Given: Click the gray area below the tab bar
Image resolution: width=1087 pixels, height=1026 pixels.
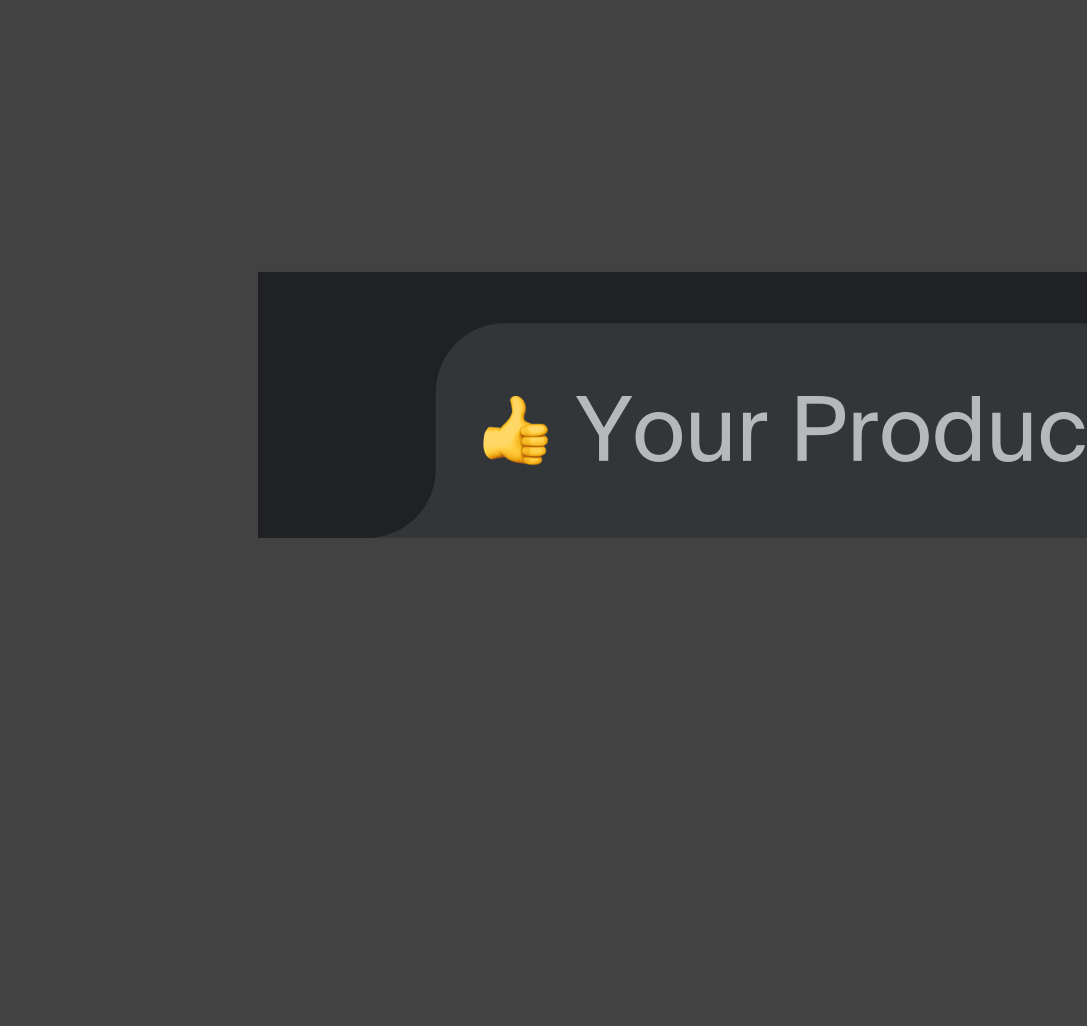Looking at the screenshot, I should point(544,781).
